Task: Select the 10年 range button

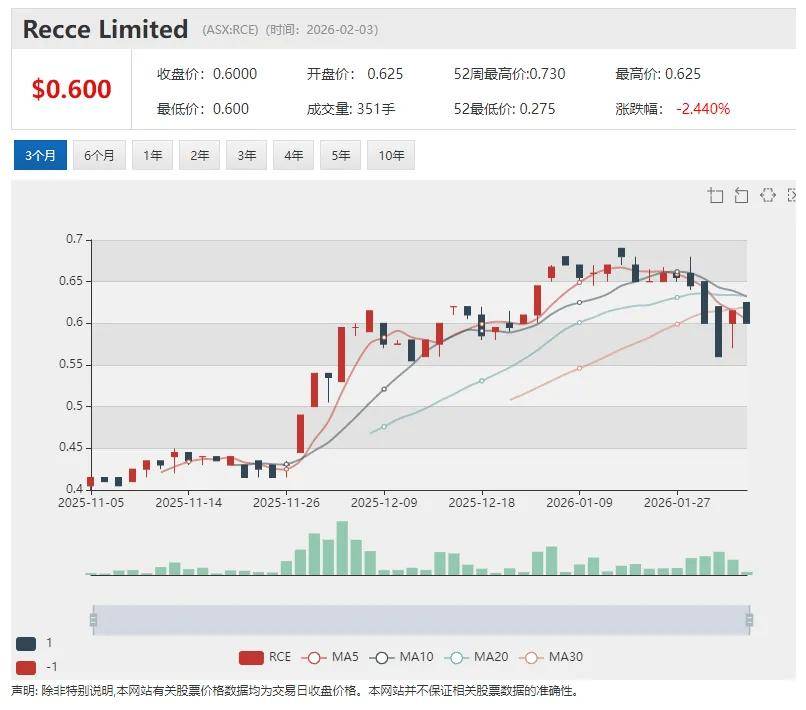Action: 390,155
